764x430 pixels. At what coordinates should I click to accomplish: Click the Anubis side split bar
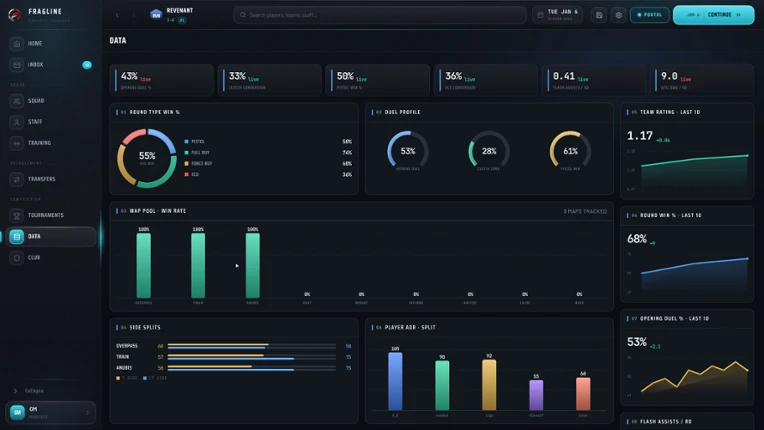(x=251, y=368)
